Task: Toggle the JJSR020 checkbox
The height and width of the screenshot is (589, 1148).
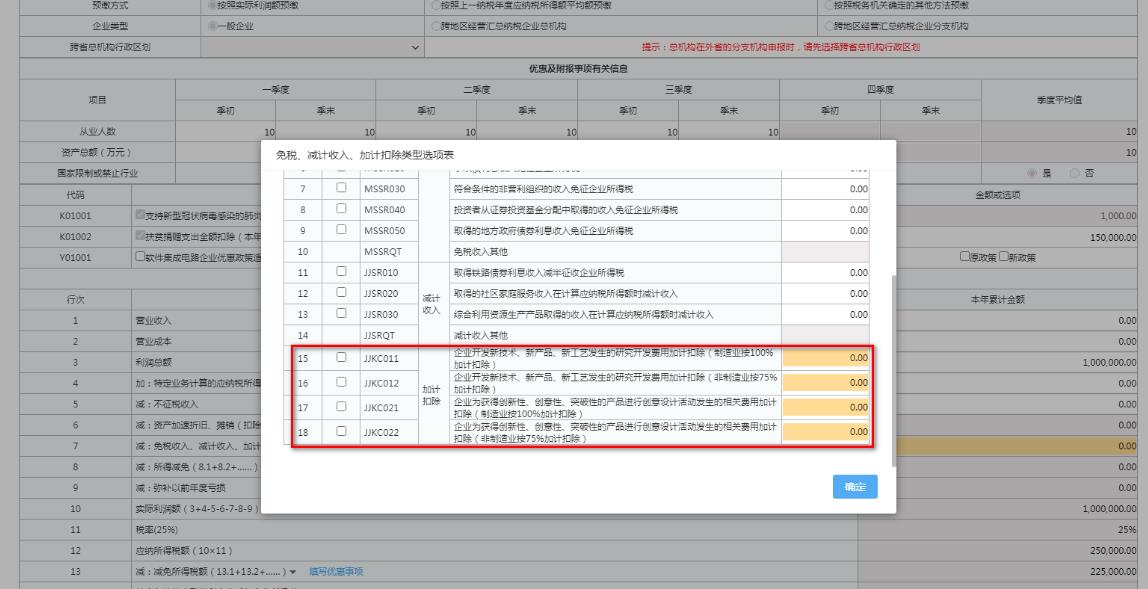Action: click(342, 293)
